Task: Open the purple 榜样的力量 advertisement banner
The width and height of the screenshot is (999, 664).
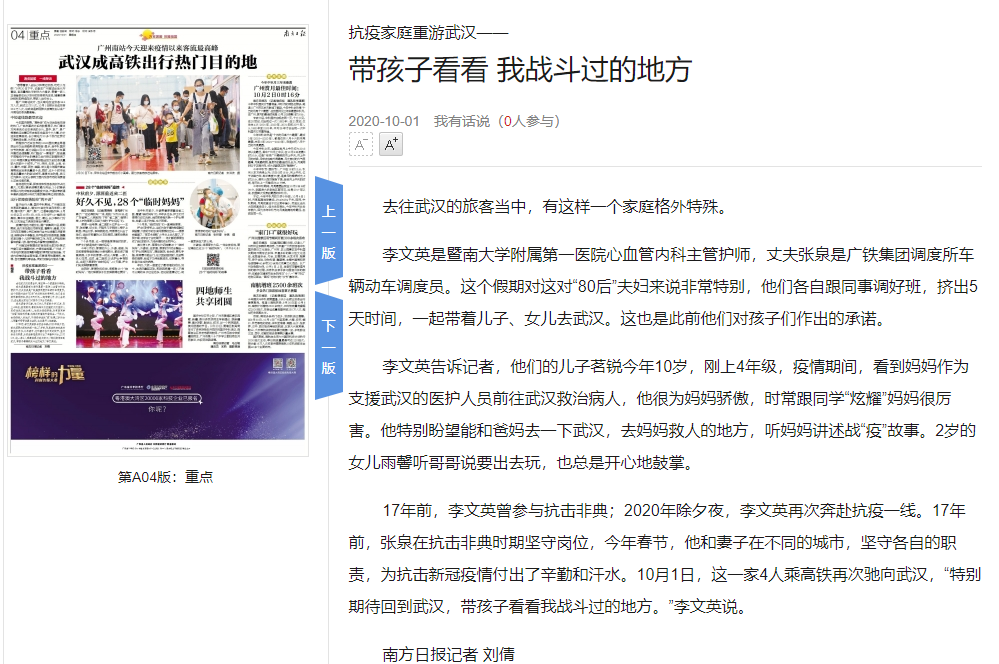Action: [157, 397]
